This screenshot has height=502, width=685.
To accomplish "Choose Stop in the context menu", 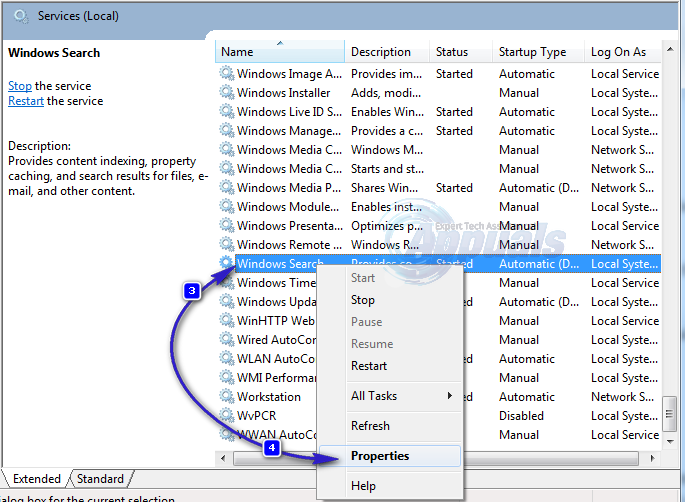I will coord(363,300).
